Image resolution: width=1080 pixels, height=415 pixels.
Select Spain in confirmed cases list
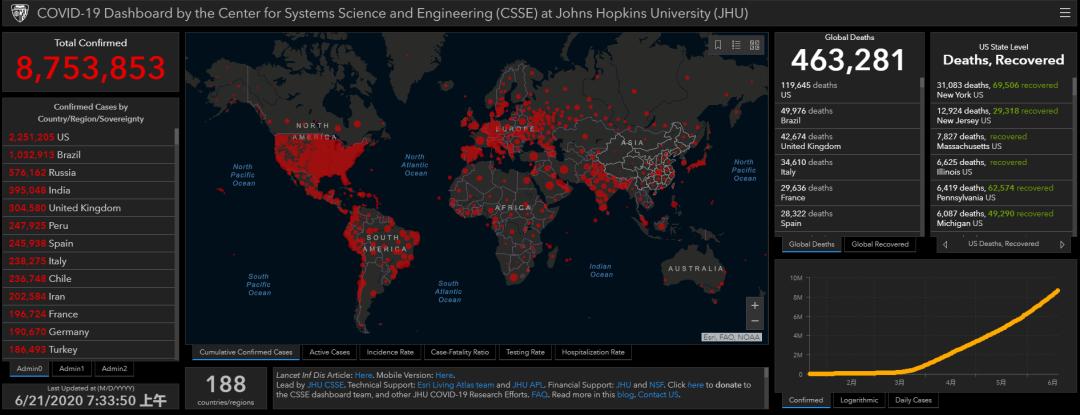pos(89,244)
